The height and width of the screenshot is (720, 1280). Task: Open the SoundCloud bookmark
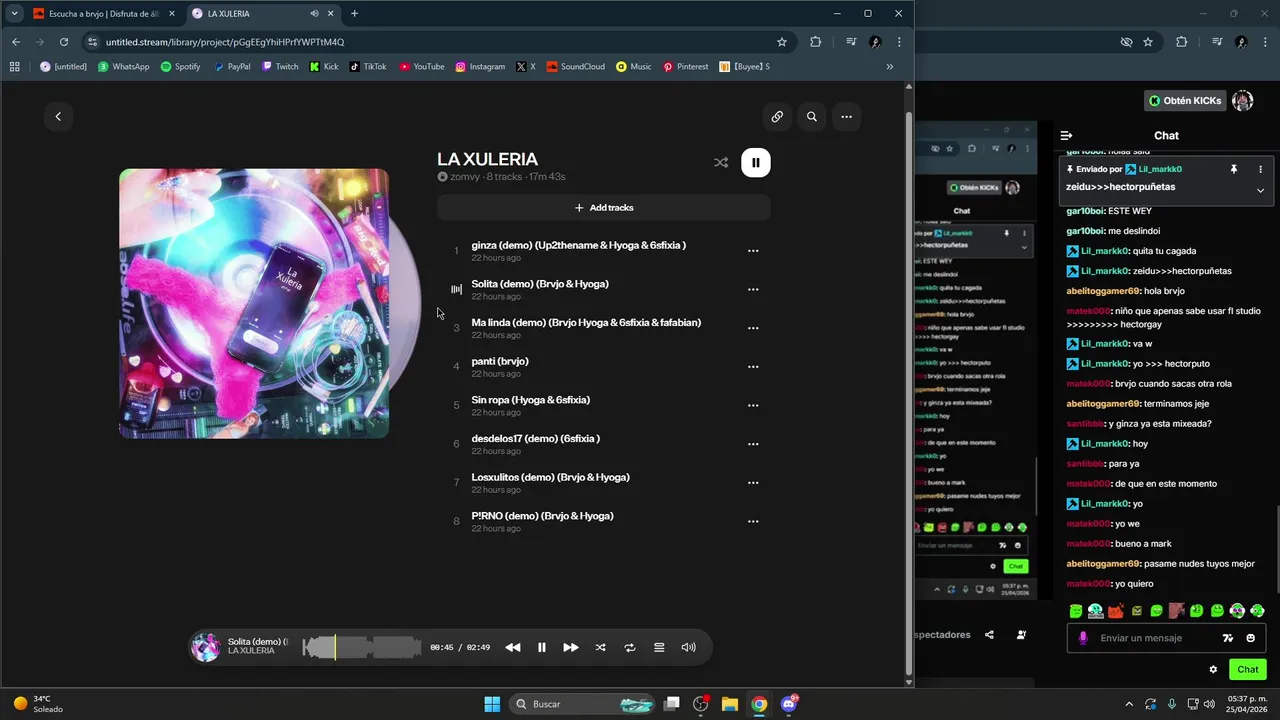pyautogui.click(x=575, y=67)
